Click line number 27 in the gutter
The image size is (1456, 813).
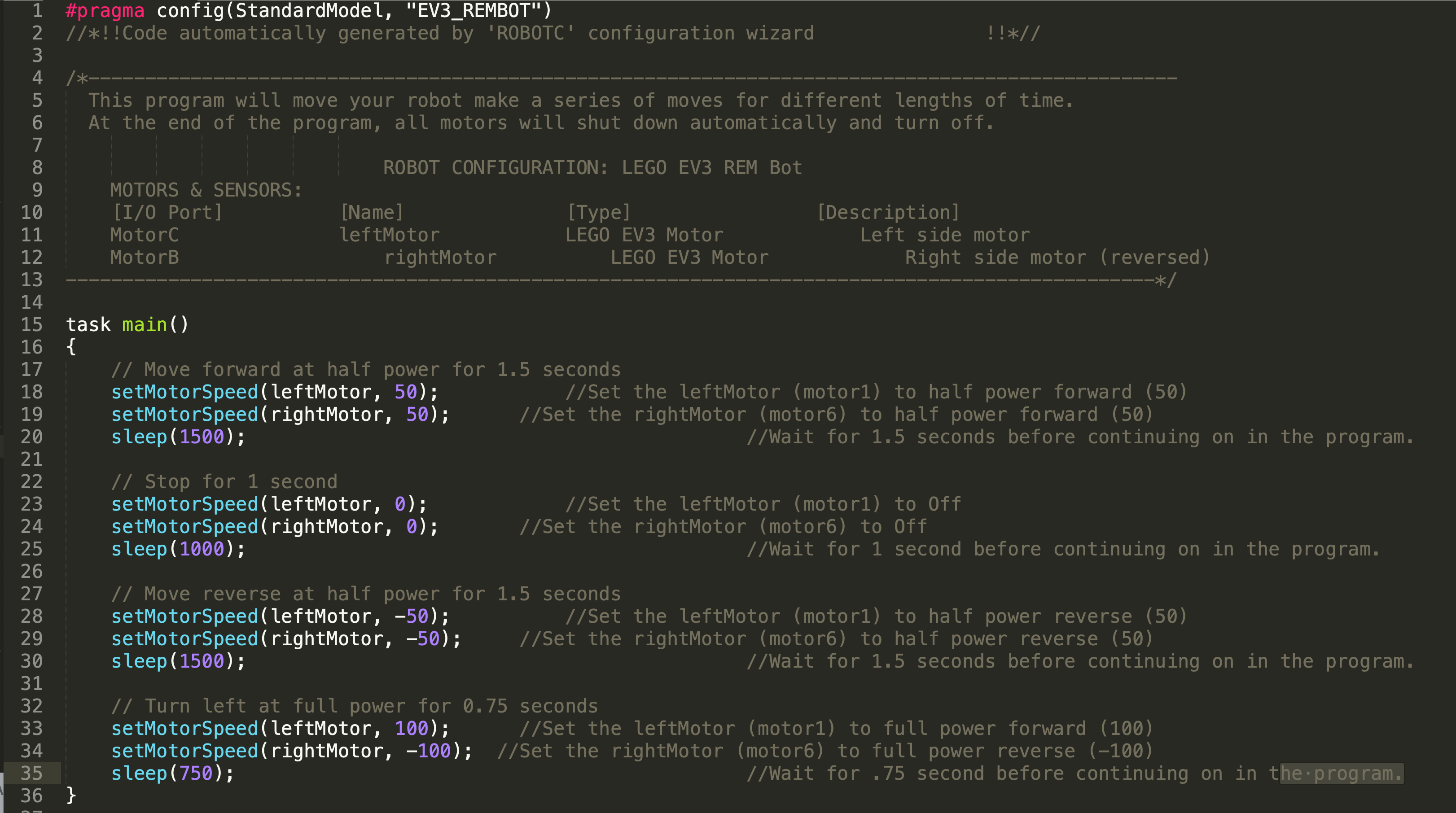pos(32,593)
